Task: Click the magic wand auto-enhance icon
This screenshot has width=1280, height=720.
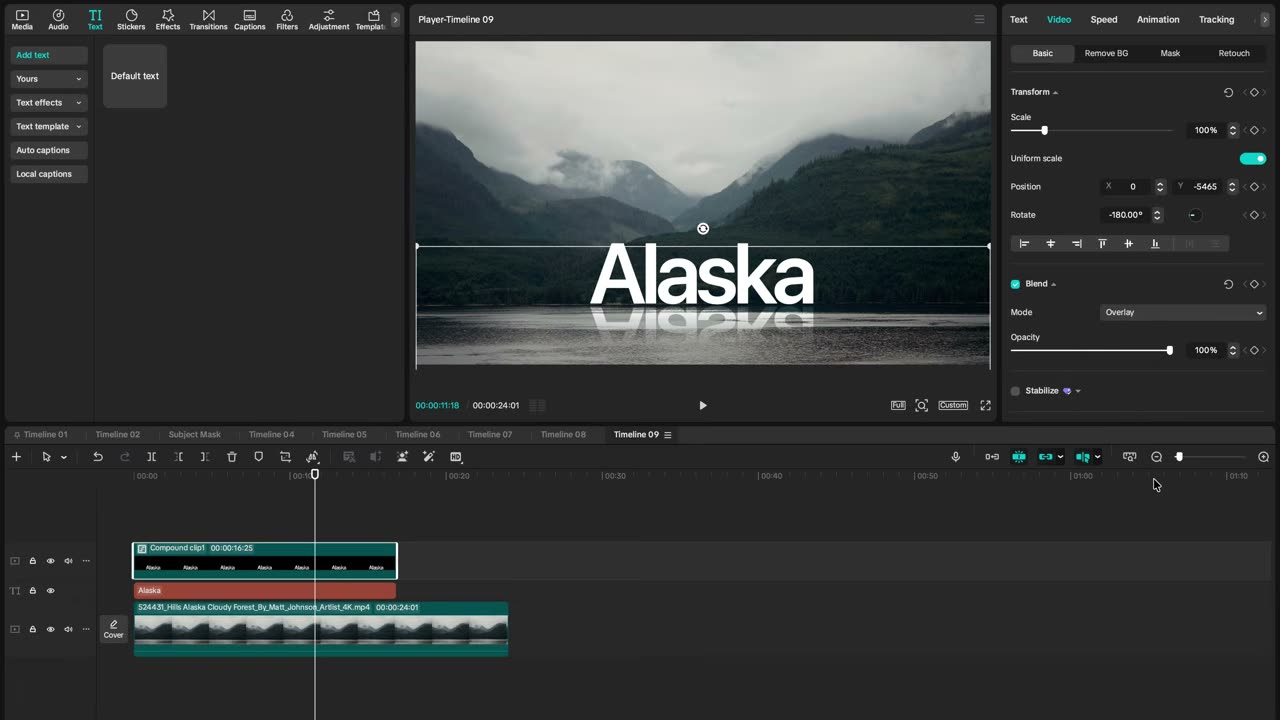Action: pyautogui.click(x=429, y=457)
